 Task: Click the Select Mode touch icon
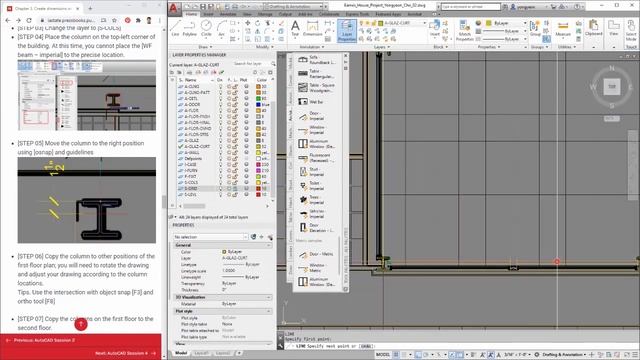point(631,31)
